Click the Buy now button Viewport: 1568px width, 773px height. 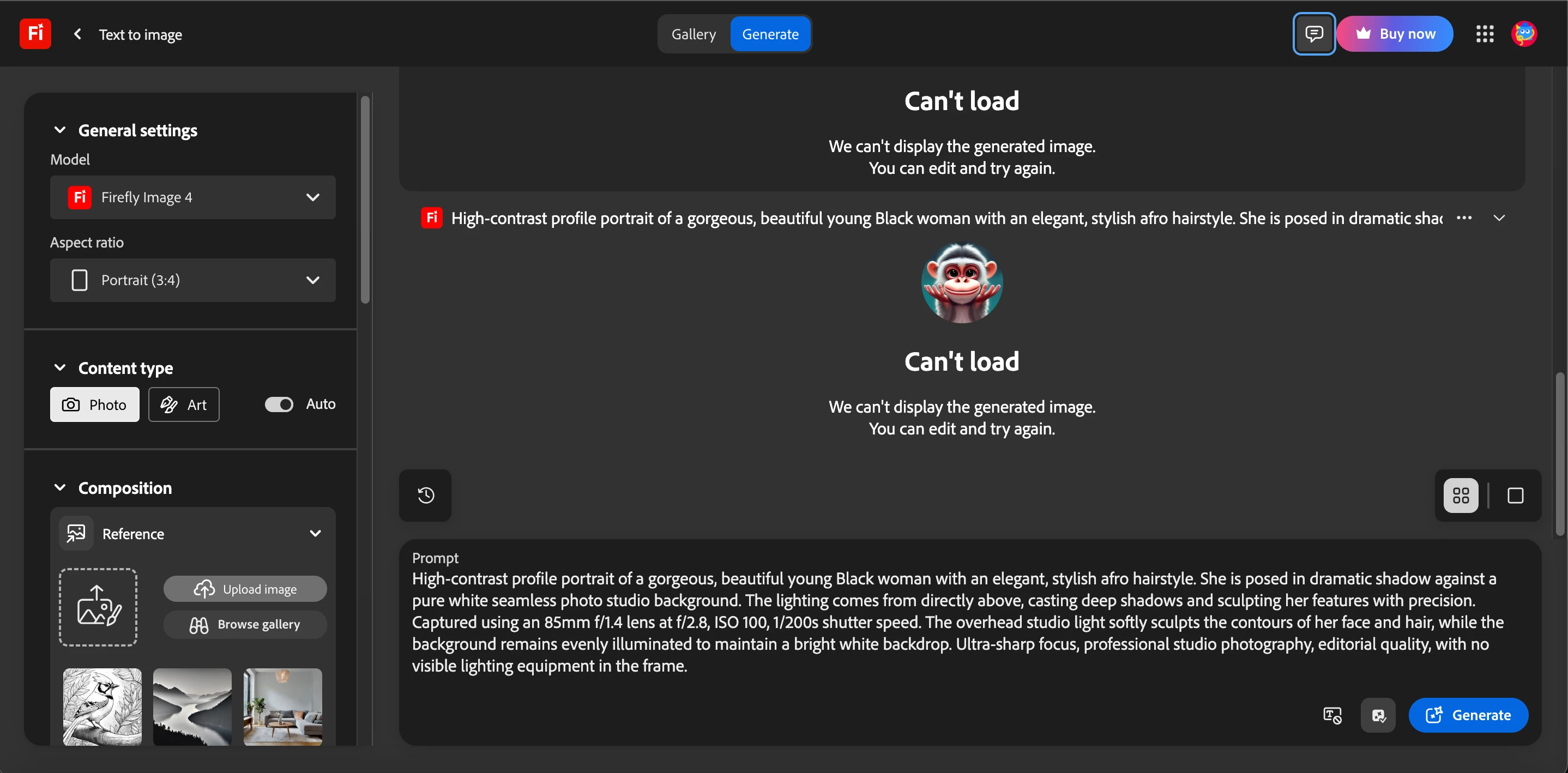(x=1395, y=34)
